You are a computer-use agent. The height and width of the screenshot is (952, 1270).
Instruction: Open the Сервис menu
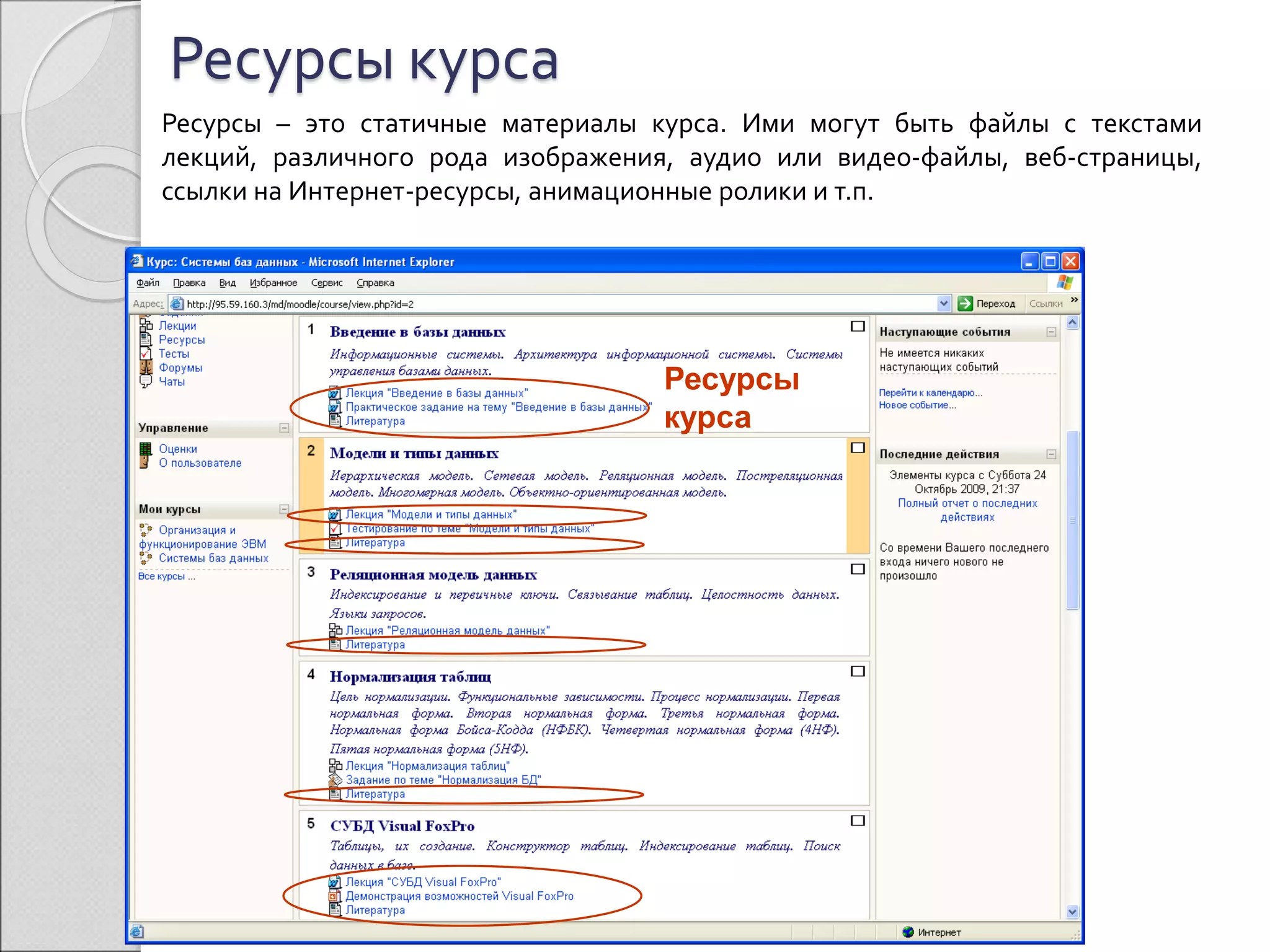(327, 283)
